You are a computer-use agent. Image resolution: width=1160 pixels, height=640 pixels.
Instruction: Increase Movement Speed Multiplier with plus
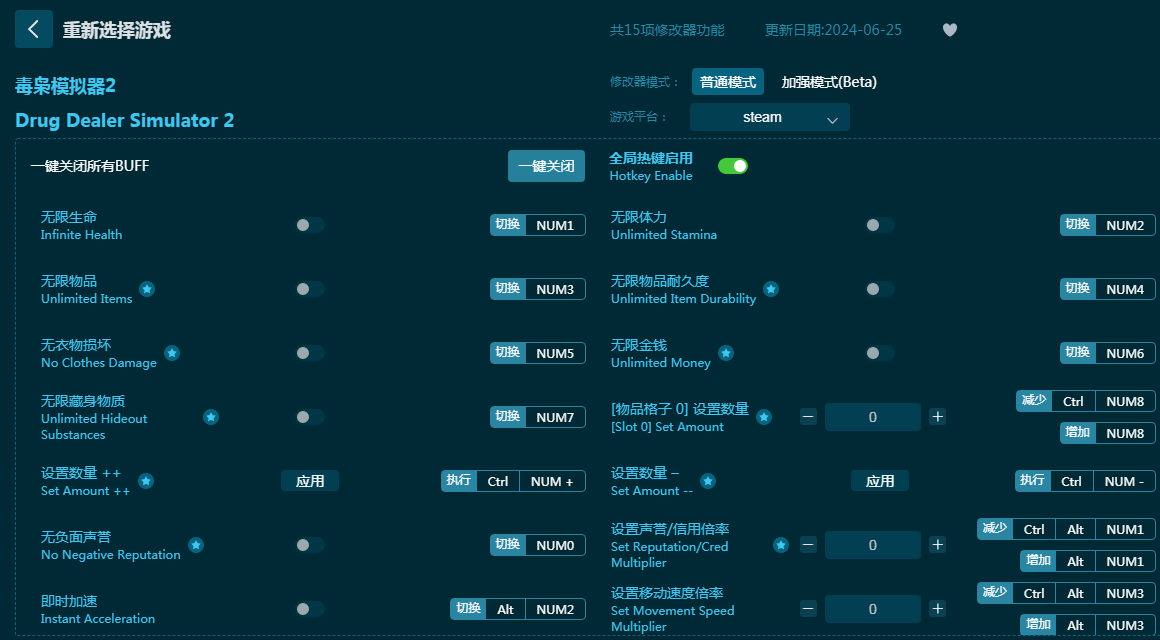tap(937, 609)
